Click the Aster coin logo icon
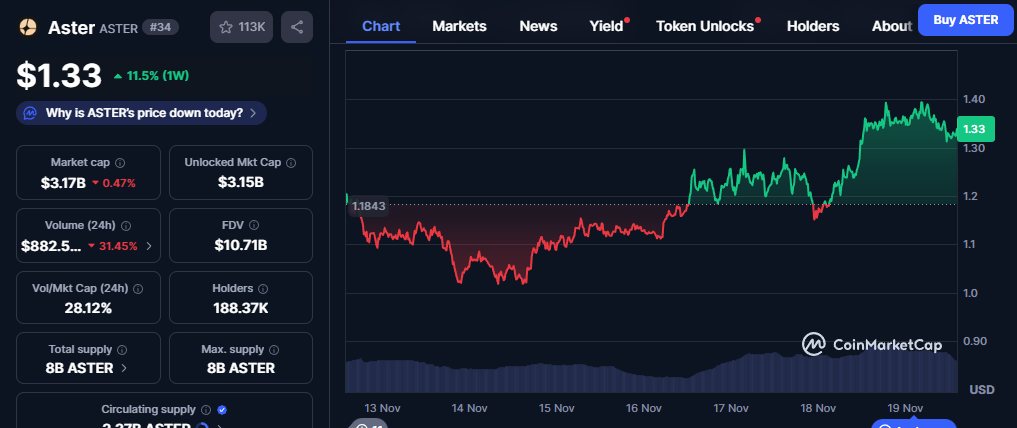 [27, 27]
